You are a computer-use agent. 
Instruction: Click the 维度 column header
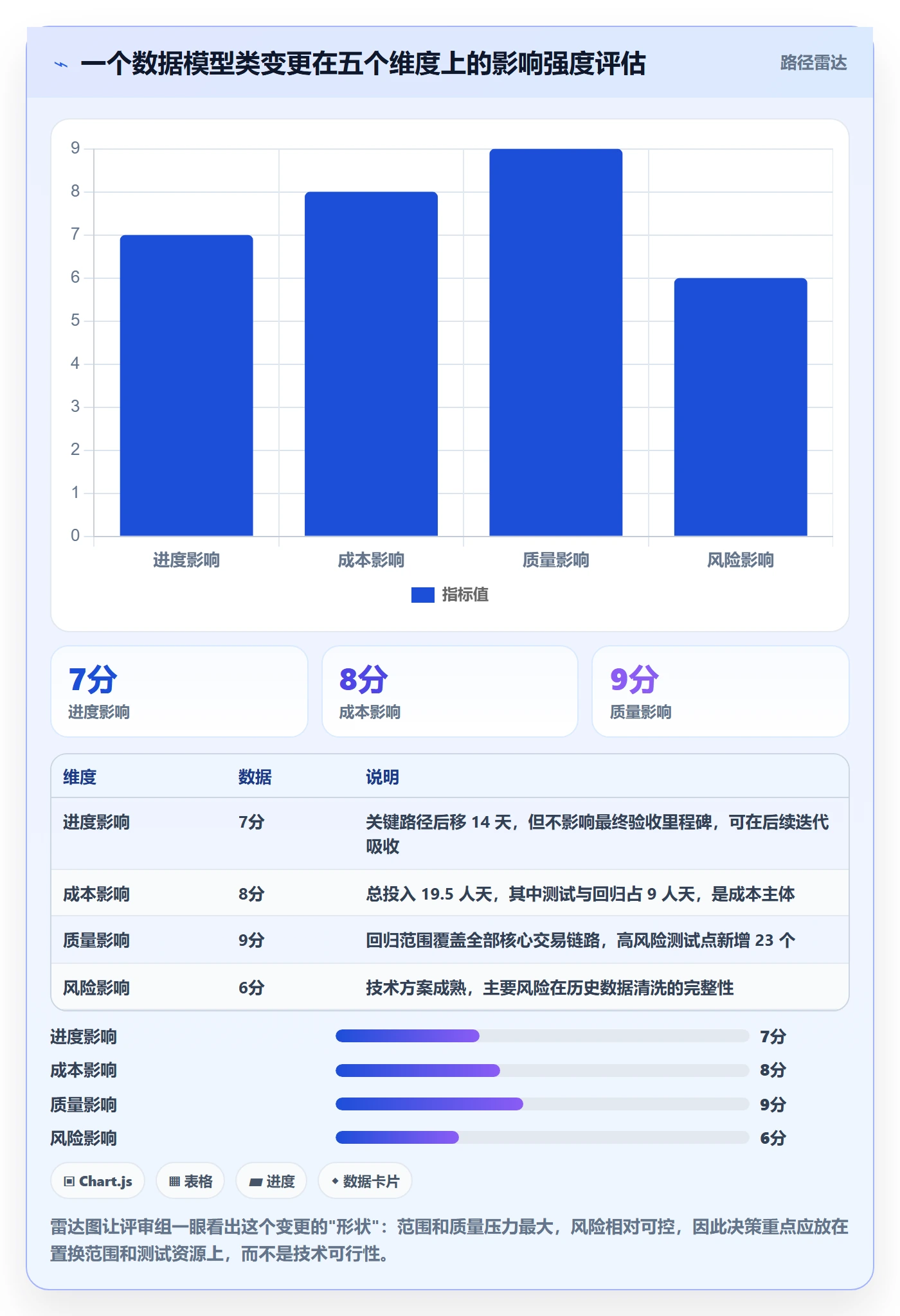pyautogui.click(x=80, y=777)
